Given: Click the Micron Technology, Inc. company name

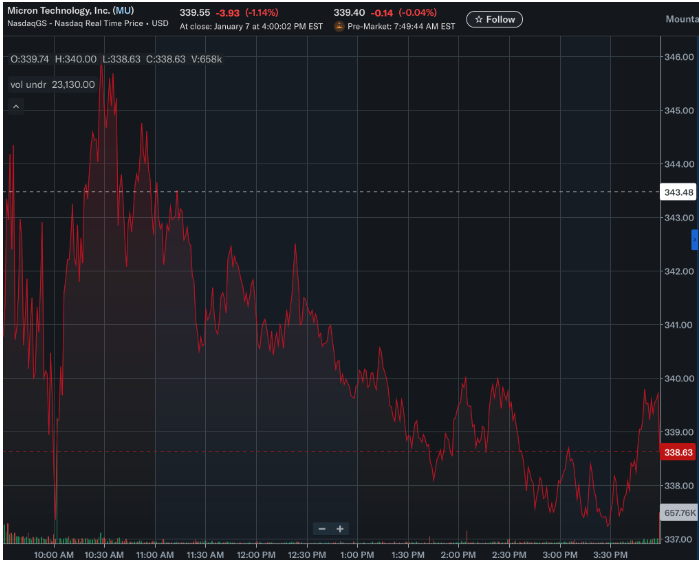Looking at the screenshot, I should (x=58, y=10).
